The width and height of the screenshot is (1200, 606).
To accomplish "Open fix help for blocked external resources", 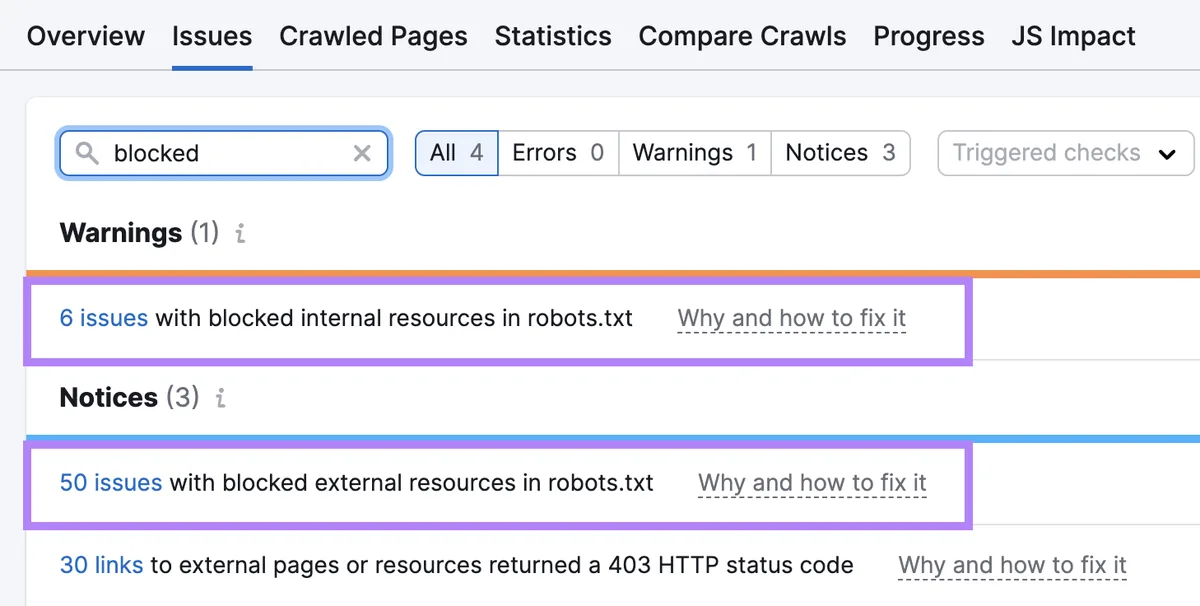I will coord(812,483).
